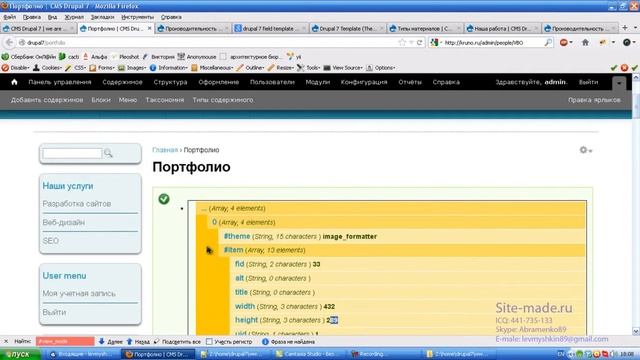This screenshot has height=360, width=640.
Task: Click the find bar text field
Action: coord(65,342)
